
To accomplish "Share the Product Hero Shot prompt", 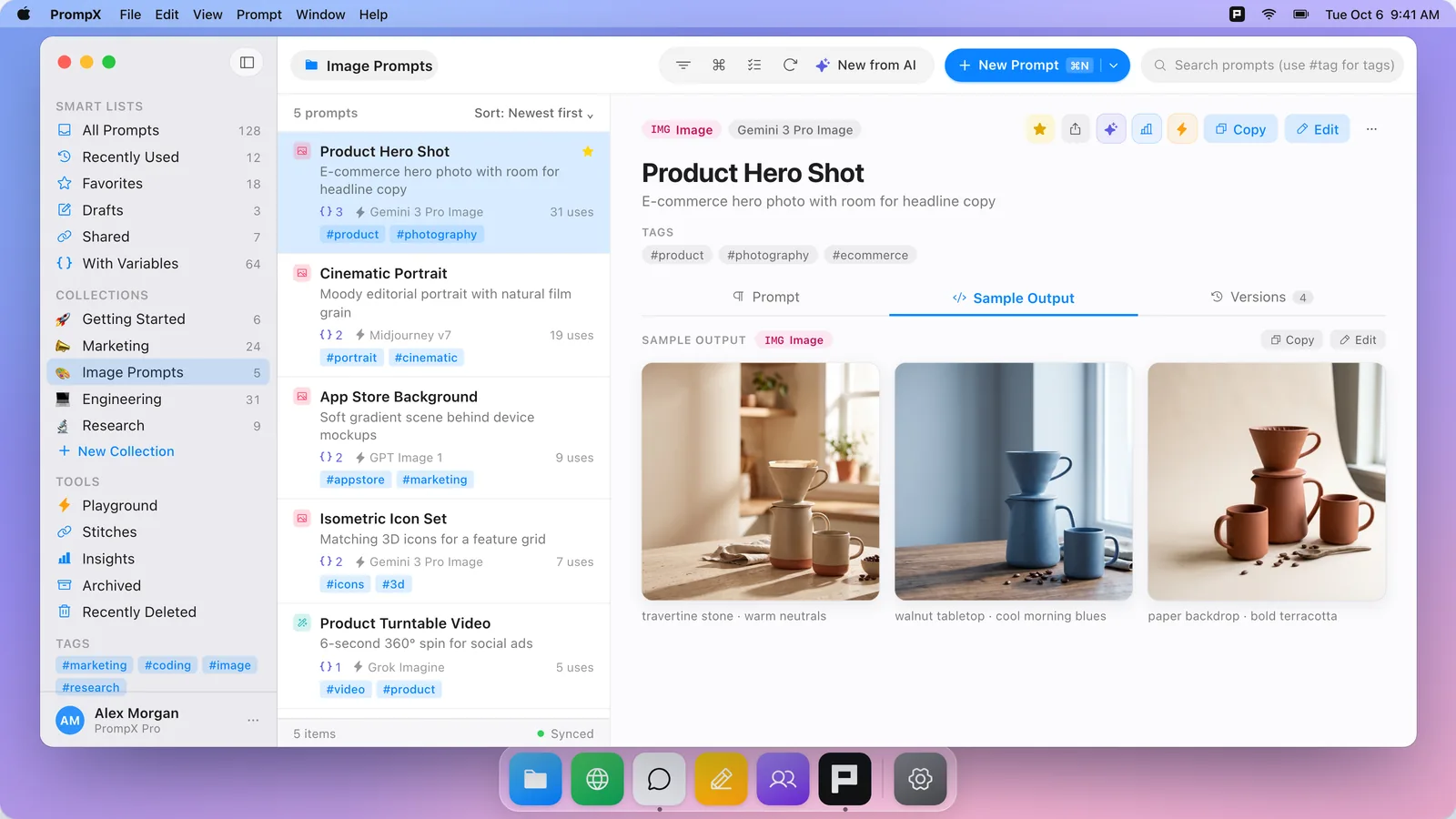I will coord(1076,129).
